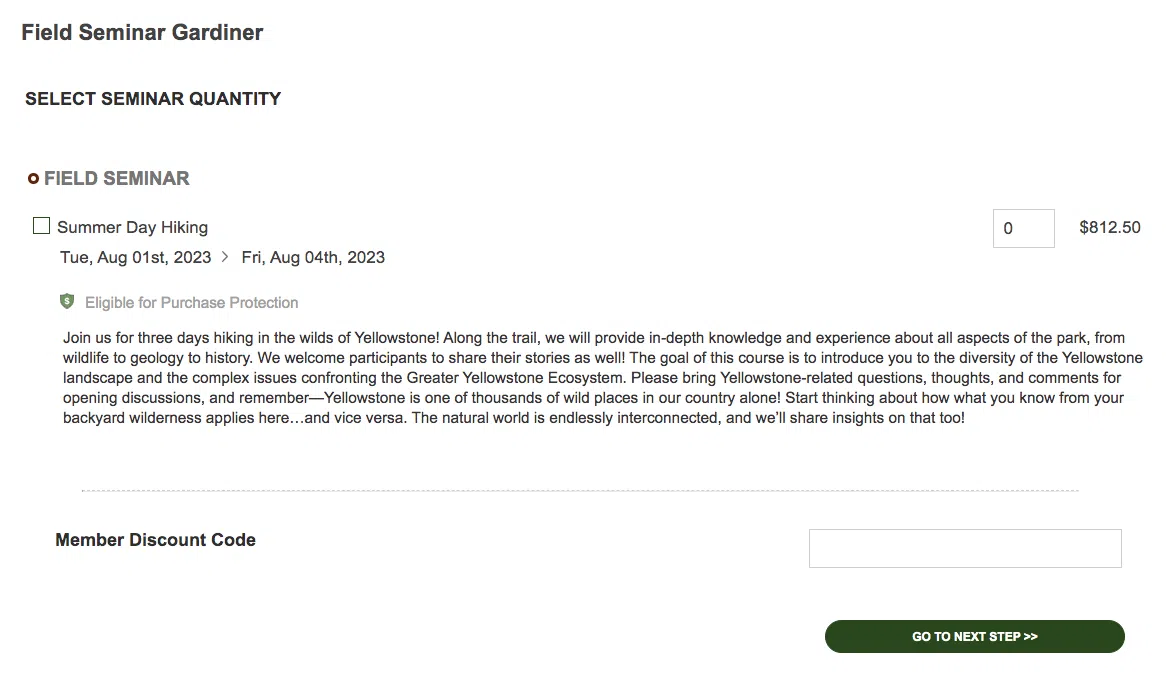Image resolution: width=1166 pixels, height=674 pixels.
Task: Click the Eligible for Purchase Protection link
Action: click(x=192, y=302)
